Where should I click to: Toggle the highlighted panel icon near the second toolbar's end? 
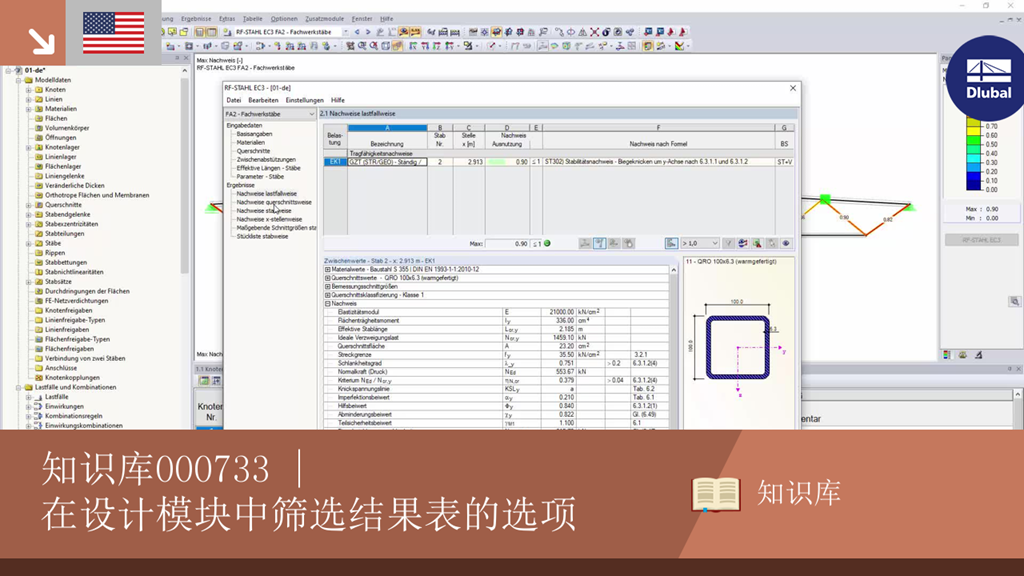tap(647, 46)
